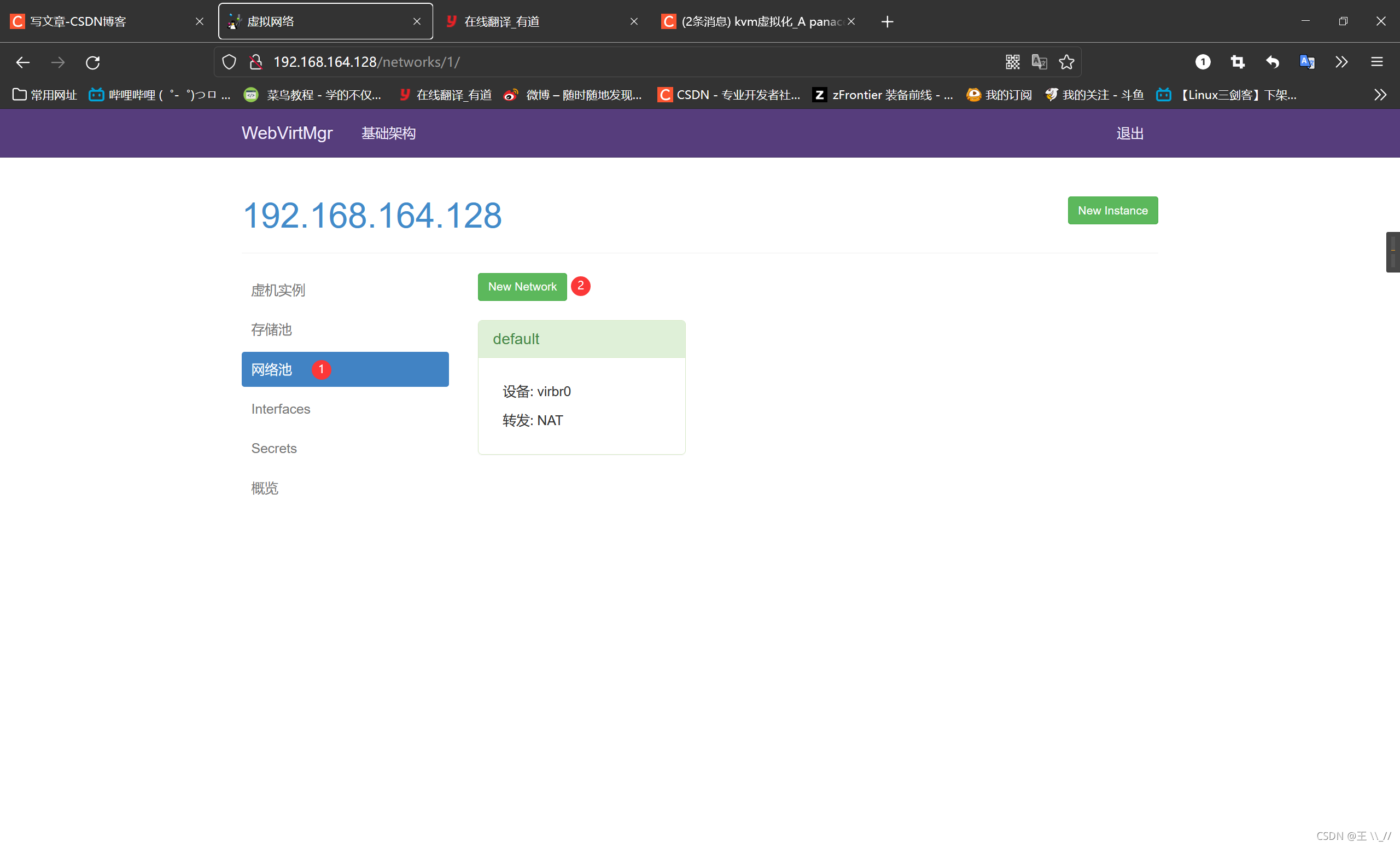Select the 网络池 sidebar item
The image size is (1400, 847).
(x=346, y=369)
